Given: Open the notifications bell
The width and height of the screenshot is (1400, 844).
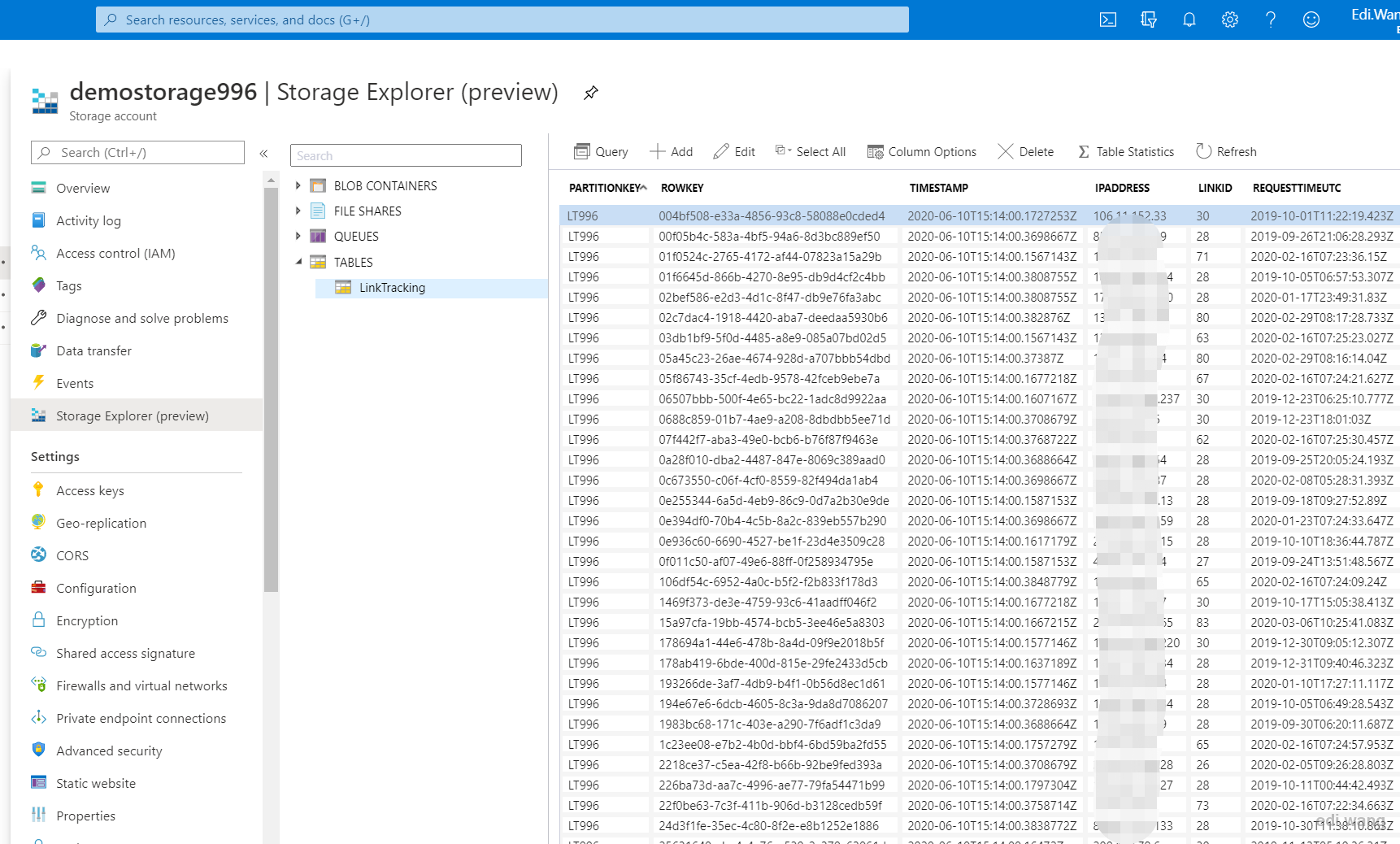Looking at the screenshot, I should [1189, 20].
